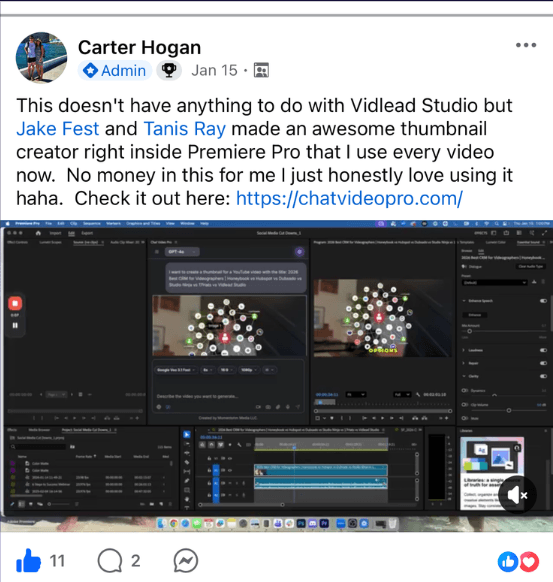The image size is (553, 582).
Task: Toggle Loudness switch
Action: [543, 350]
